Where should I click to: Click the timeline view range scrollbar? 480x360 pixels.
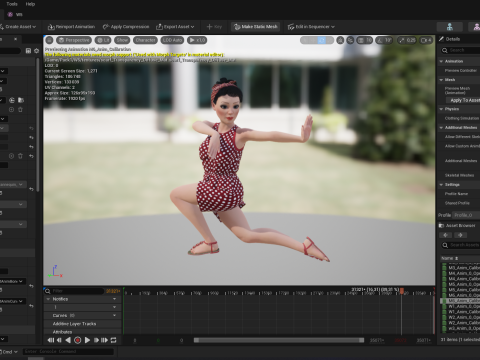279,340
